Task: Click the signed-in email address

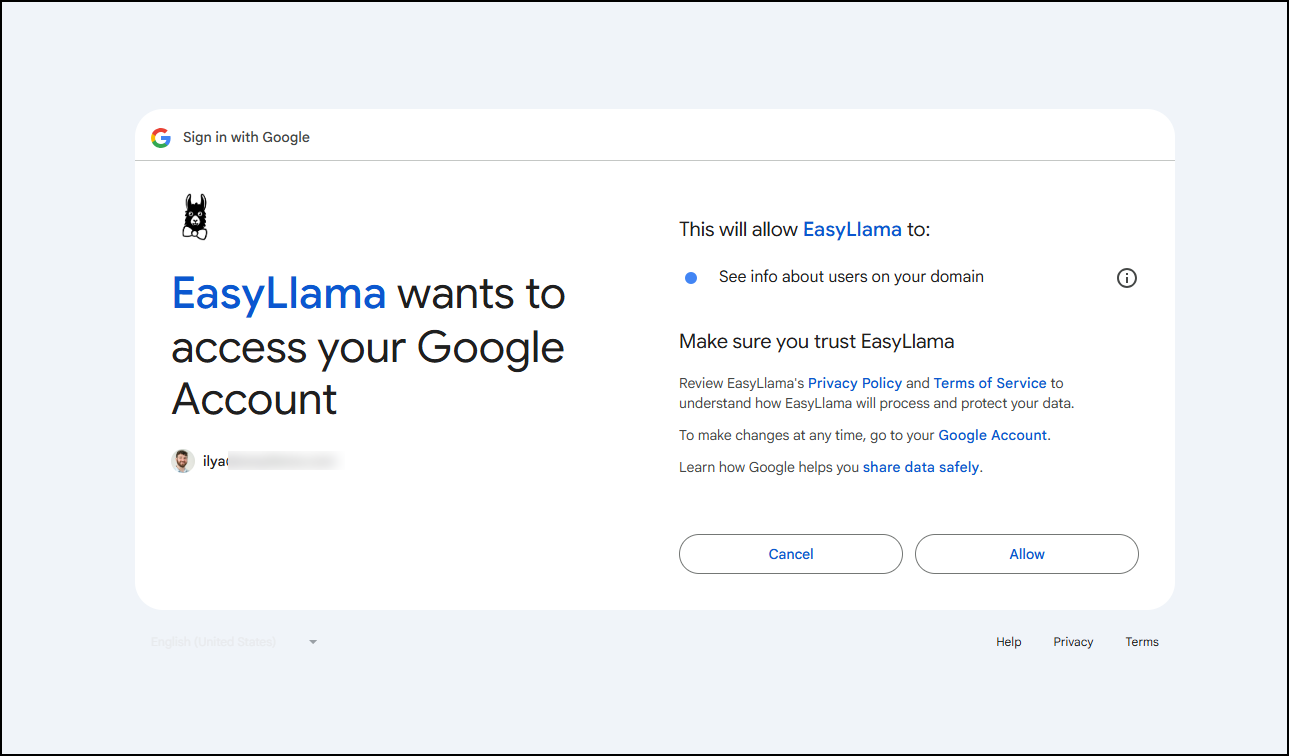Action: [x=271, y=461]
